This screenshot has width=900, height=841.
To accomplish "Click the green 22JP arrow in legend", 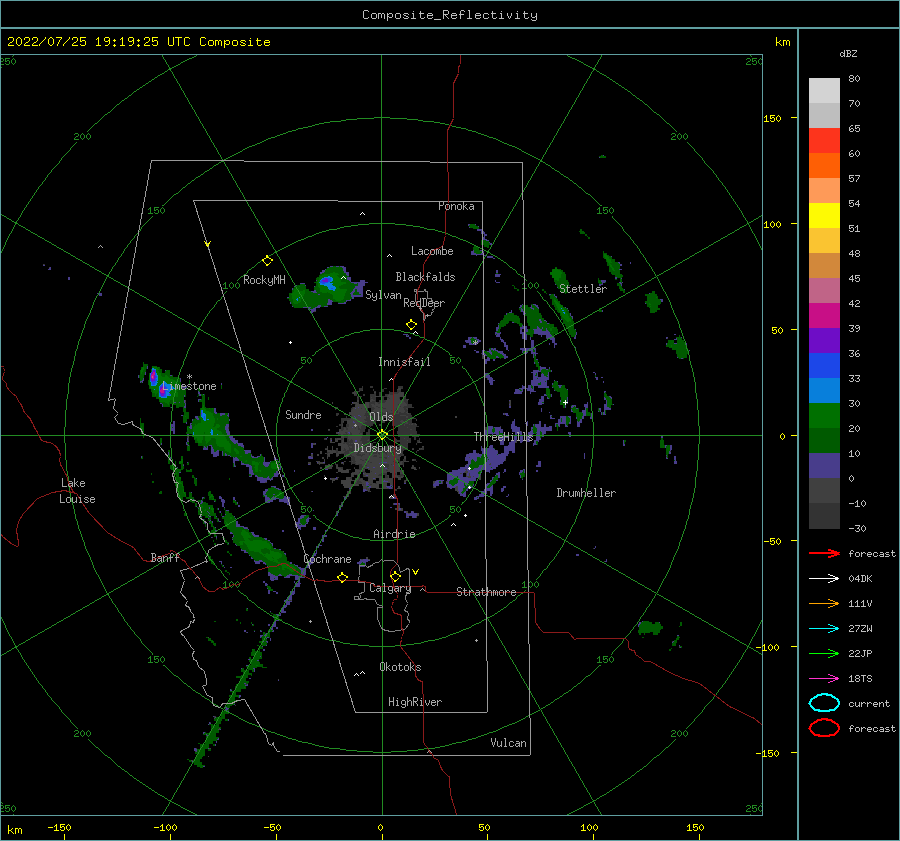I will [x=824, y=653].
